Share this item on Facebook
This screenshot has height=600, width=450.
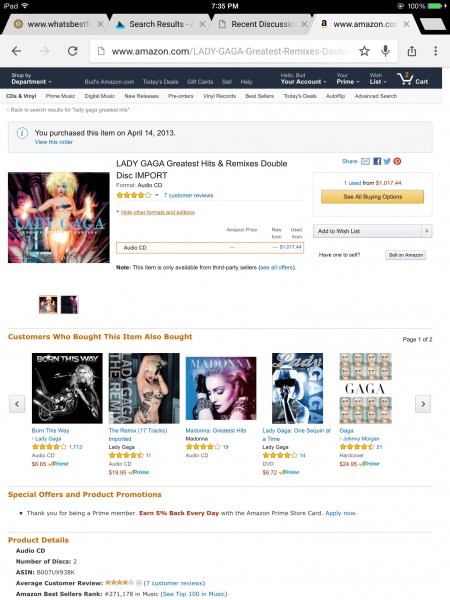(377, 161)
